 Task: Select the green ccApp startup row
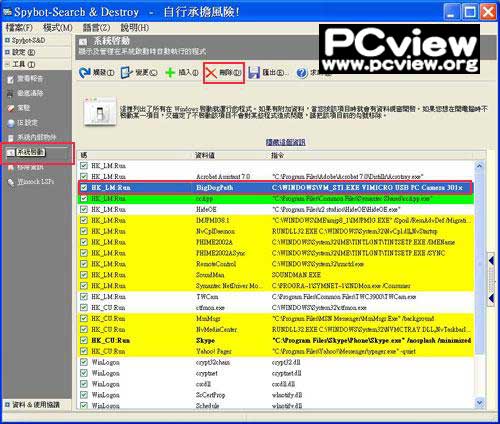276,199
